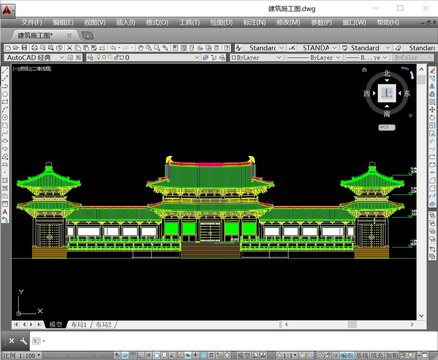Save the drawing with the floppy icon

tap(24, 48)
